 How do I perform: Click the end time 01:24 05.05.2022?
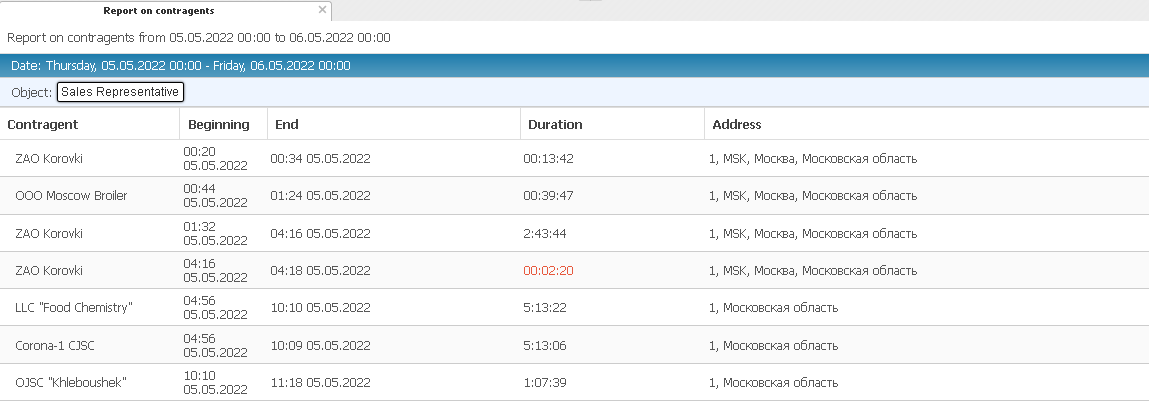point(321,195)
